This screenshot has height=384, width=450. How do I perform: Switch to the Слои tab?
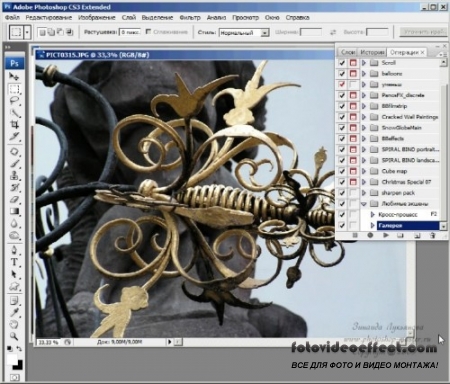(348, 52)
